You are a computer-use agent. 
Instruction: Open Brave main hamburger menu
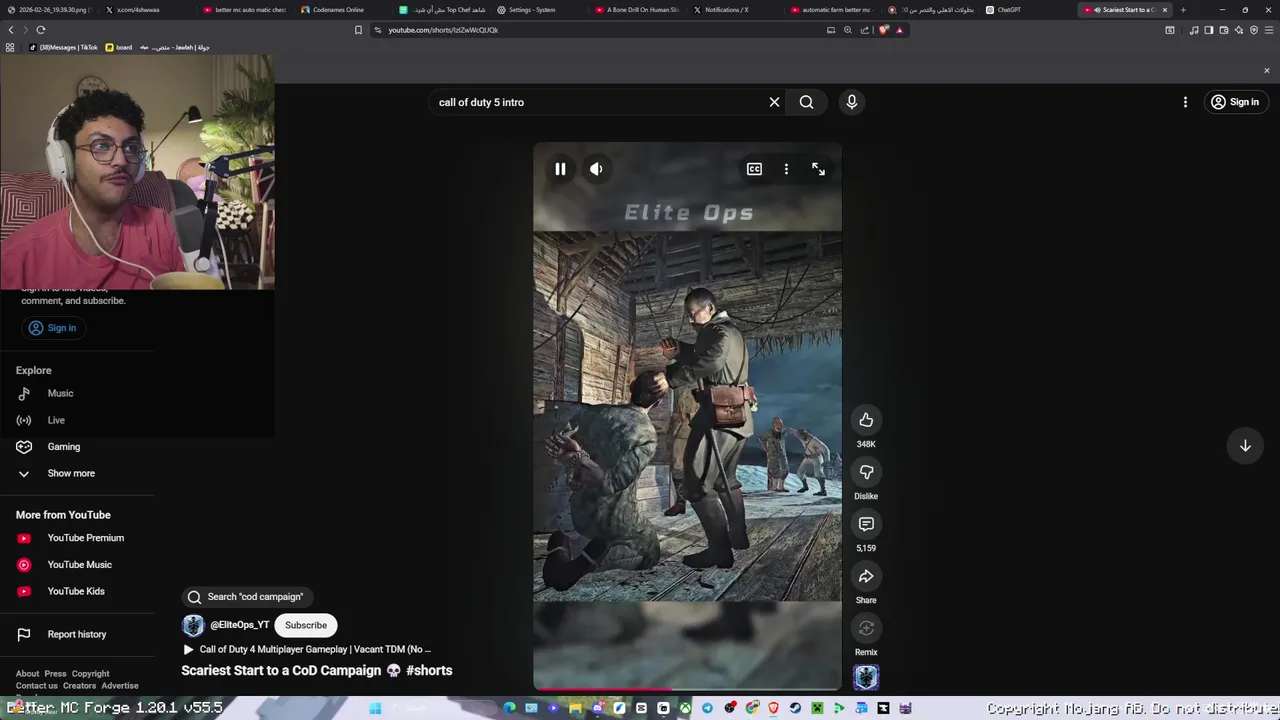(x=1269, y=30)
